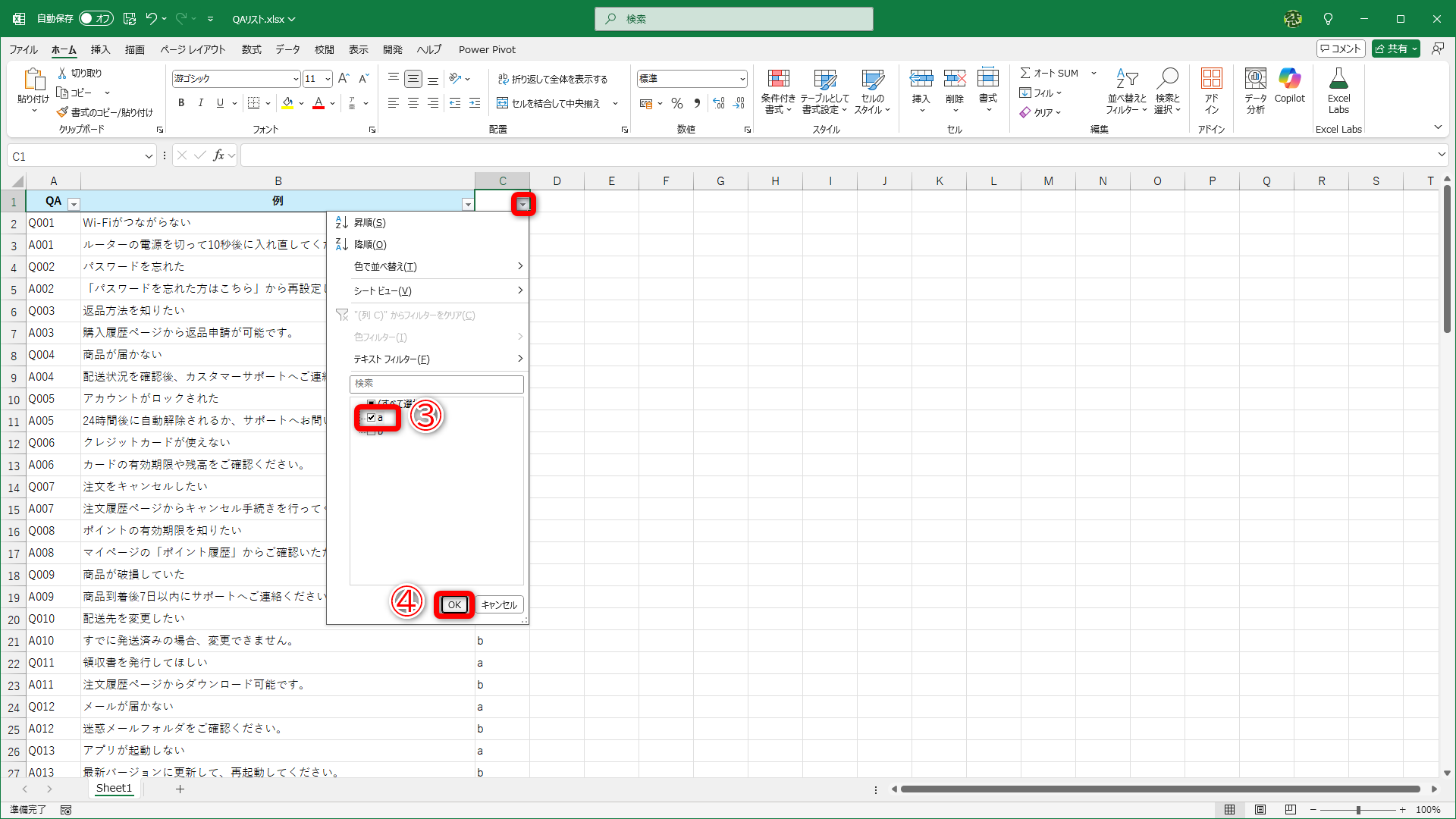
Task: Click the Format Painter brush icon
Action: 62,112
